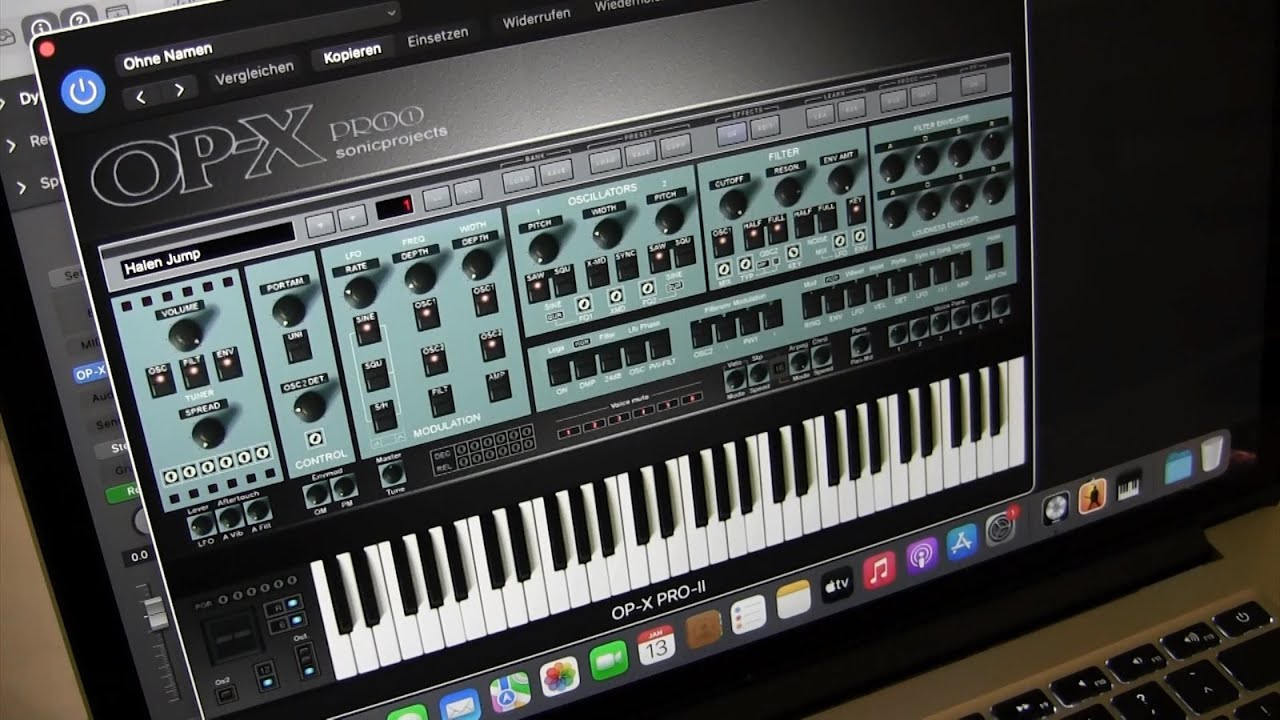1280x720 pixels.
Task: Click Kopieren in plugin header
Action: 352,53
